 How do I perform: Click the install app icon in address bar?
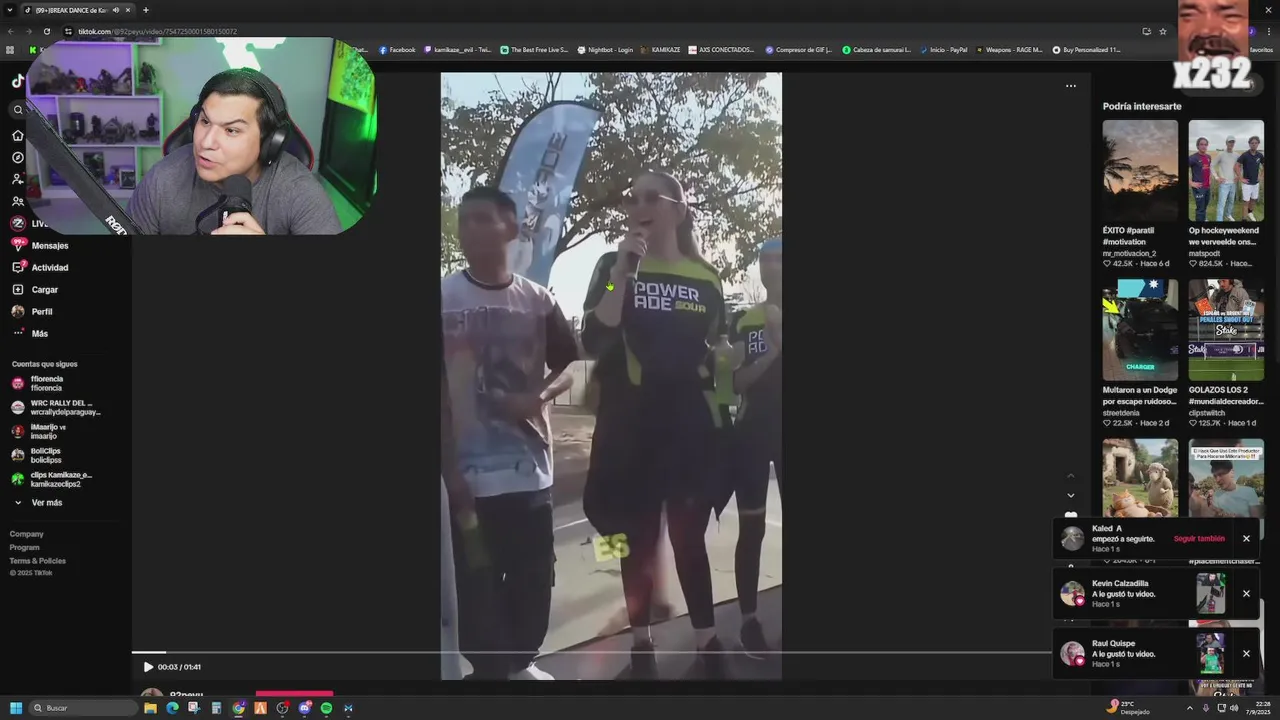click(x=1146, y=31)
